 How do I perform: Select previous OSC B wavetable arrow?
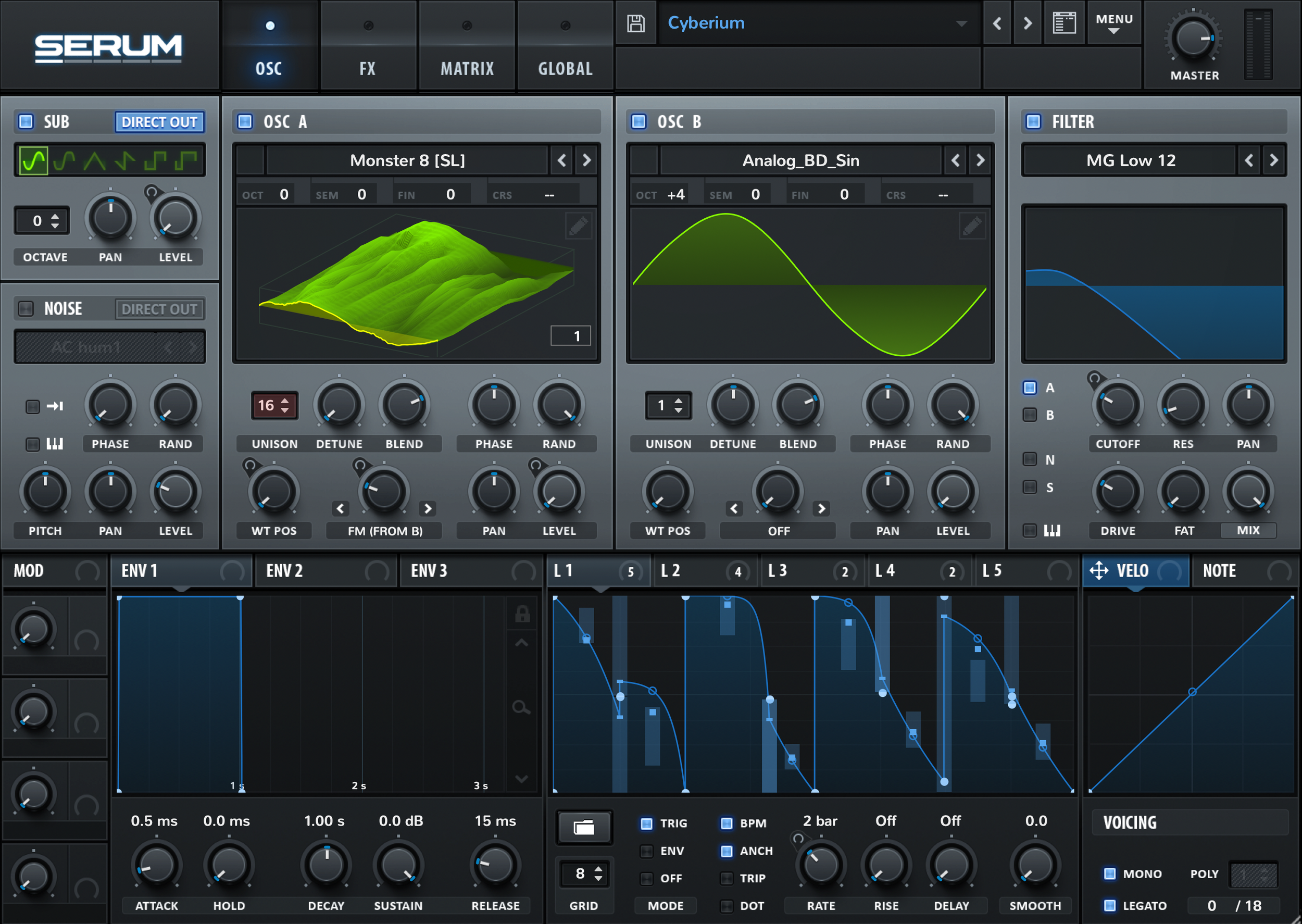pyautogui.click(x=956, y=160)
